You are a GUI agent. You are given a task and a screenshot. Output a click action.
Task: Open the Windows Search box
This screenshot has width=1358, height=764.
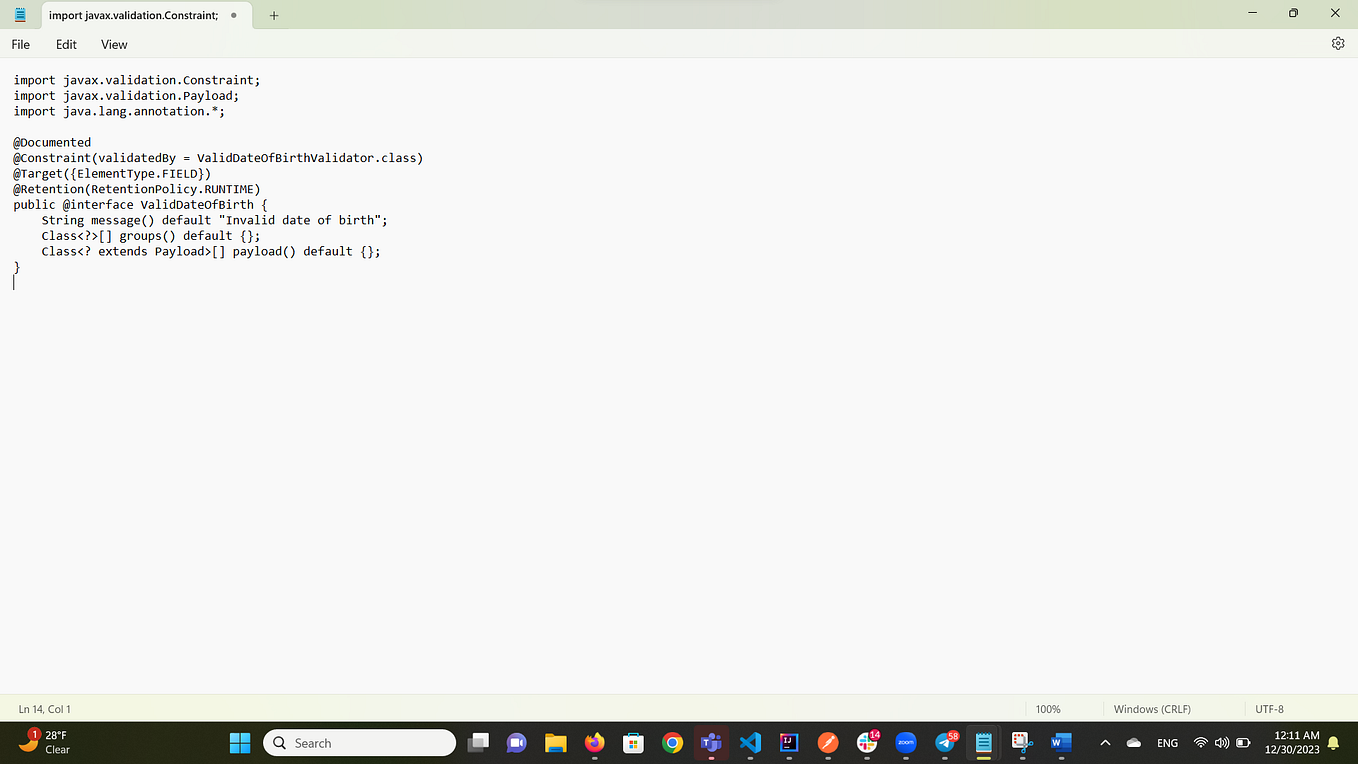pos(359,743)
